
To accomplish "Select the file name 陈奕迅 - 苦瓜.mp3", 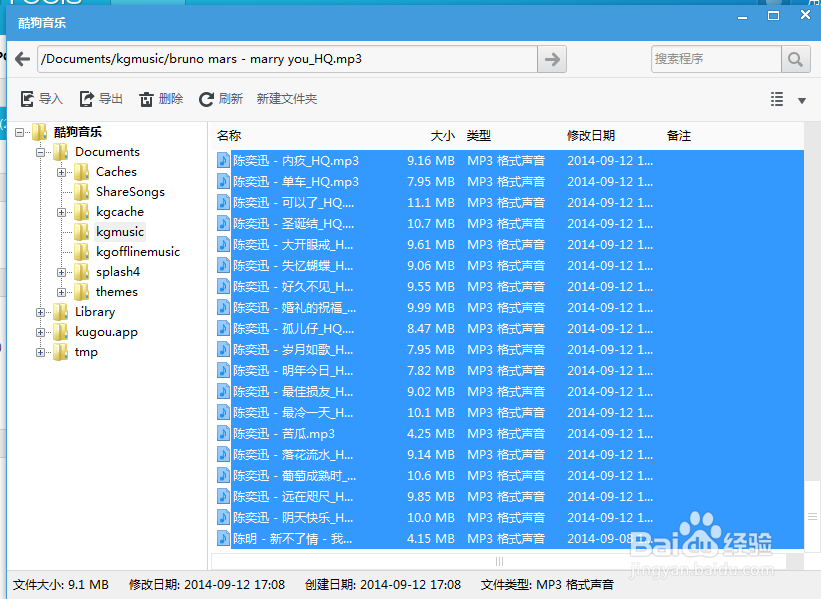I will coord(284,434).
